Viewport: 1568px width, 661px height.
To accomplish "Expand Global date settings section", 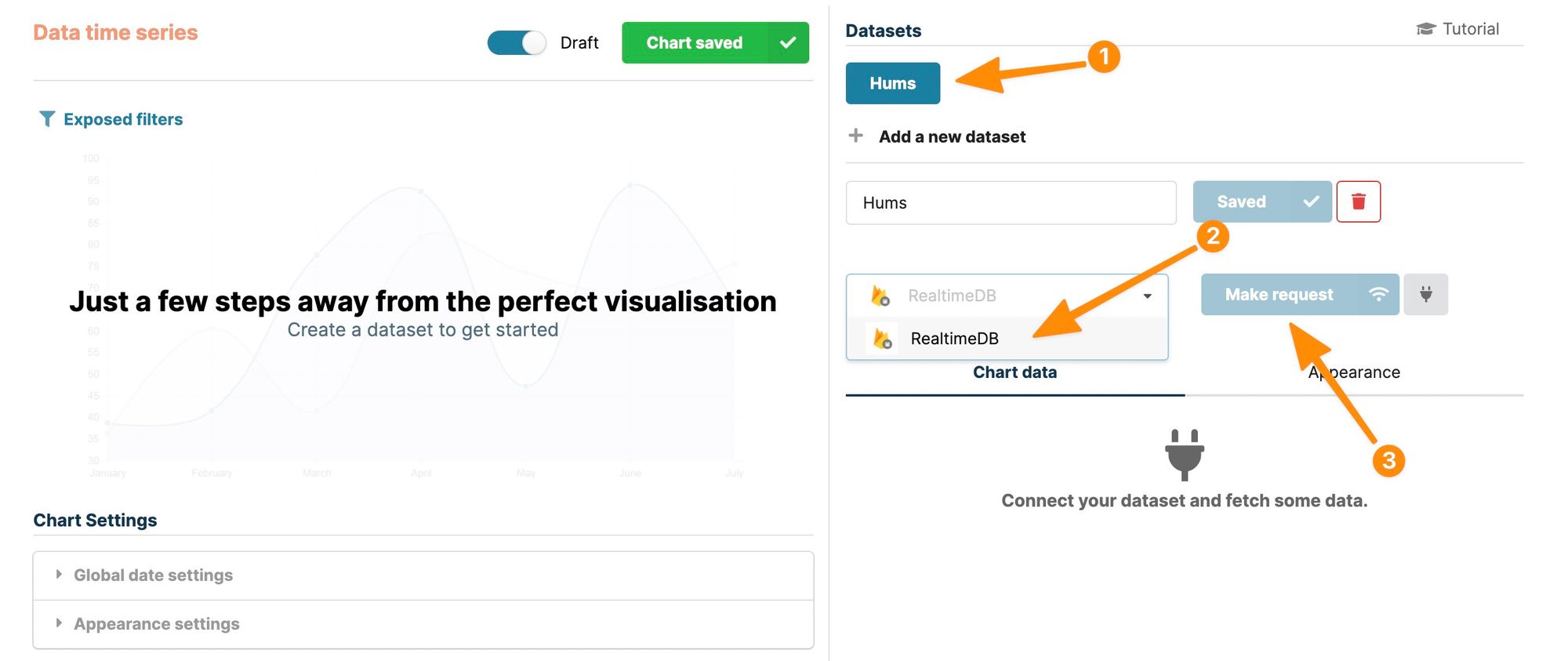I will coord(153,576).
